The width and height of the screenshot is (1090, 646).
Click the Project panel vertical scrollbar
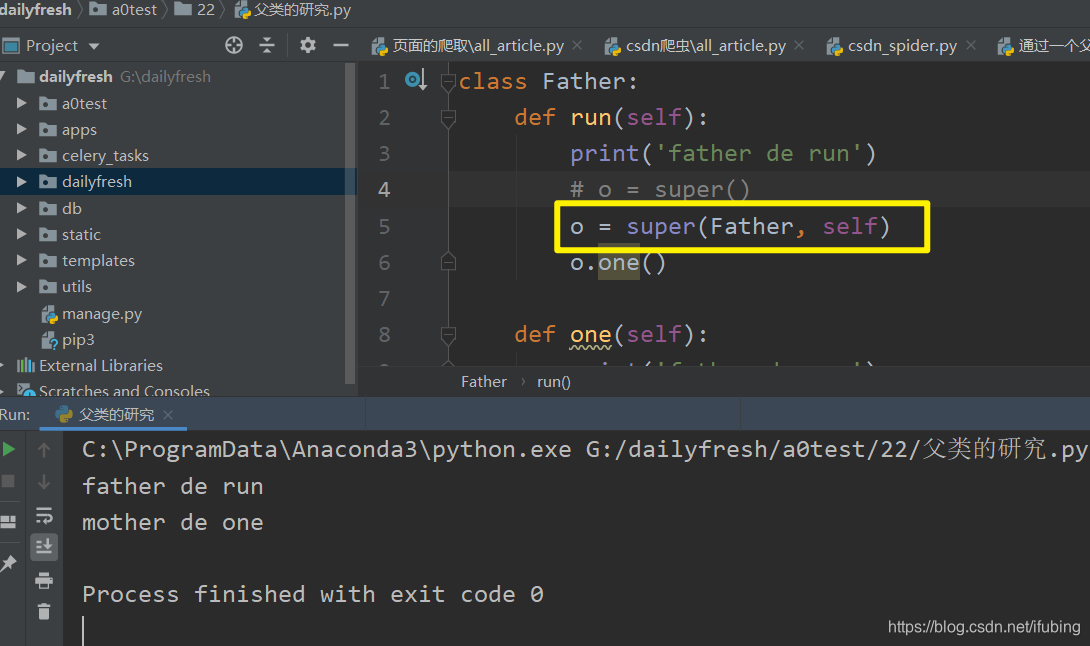coord(350,223)
